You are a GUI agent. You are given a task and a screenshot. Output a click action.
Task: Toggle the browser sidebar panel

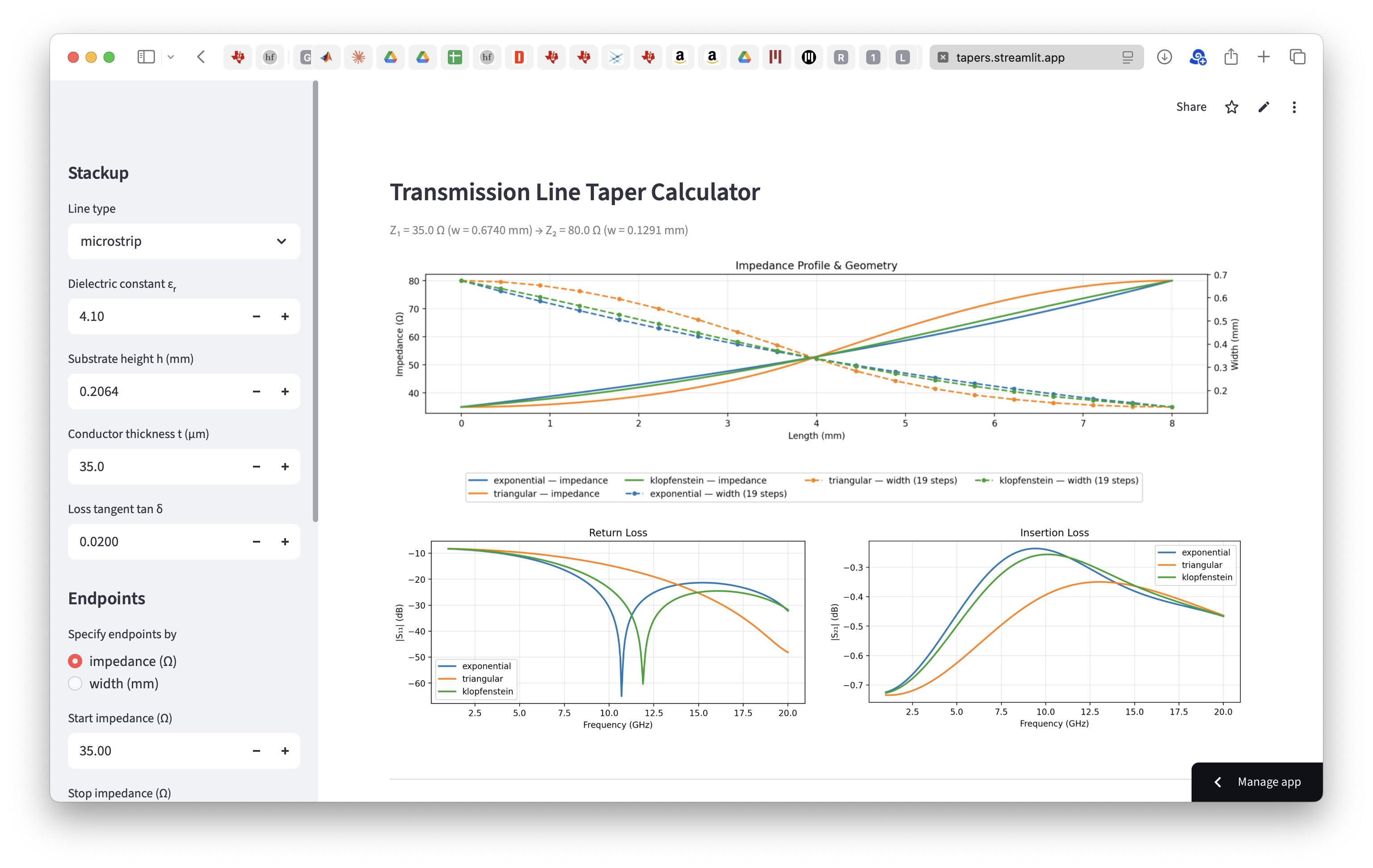pyautogui.click(x=146, y=57)
